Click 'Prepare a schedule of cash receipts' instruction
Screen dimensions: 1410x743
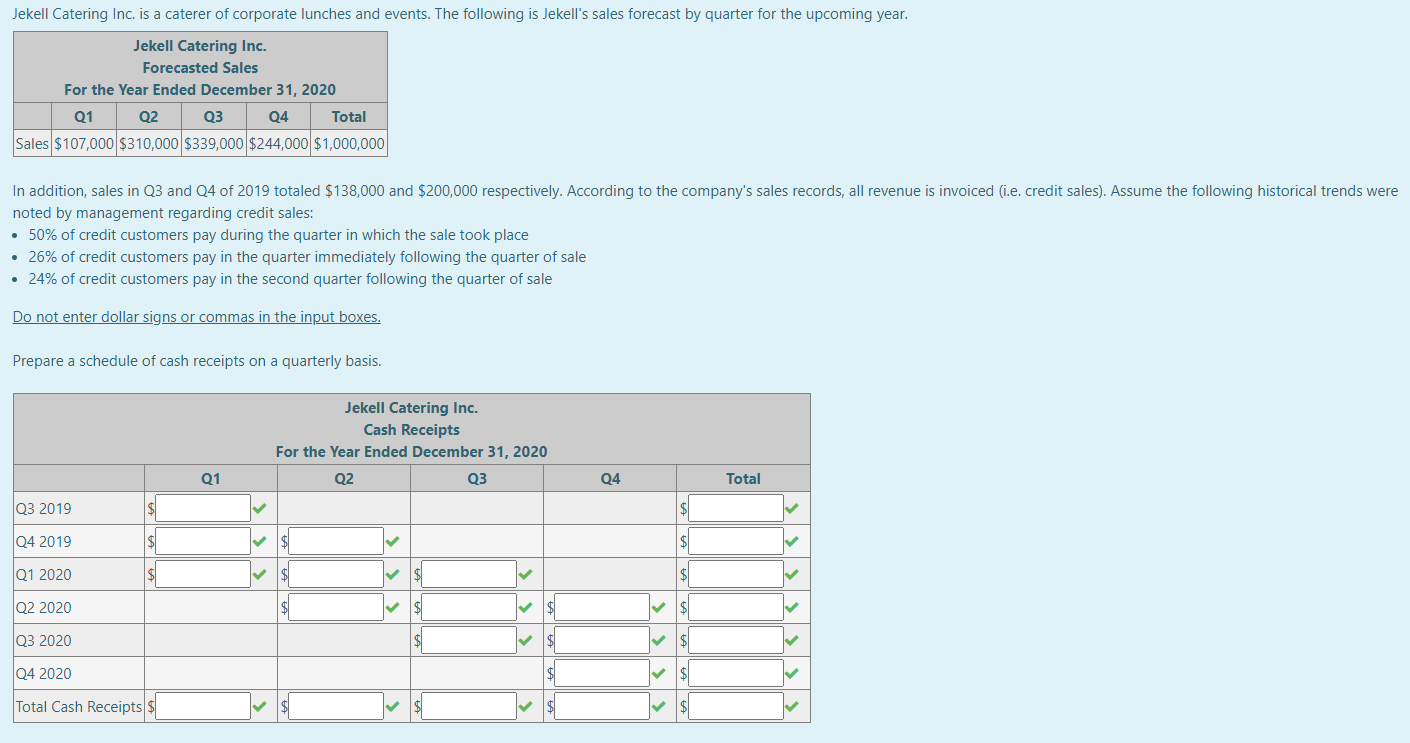point(197,360)
